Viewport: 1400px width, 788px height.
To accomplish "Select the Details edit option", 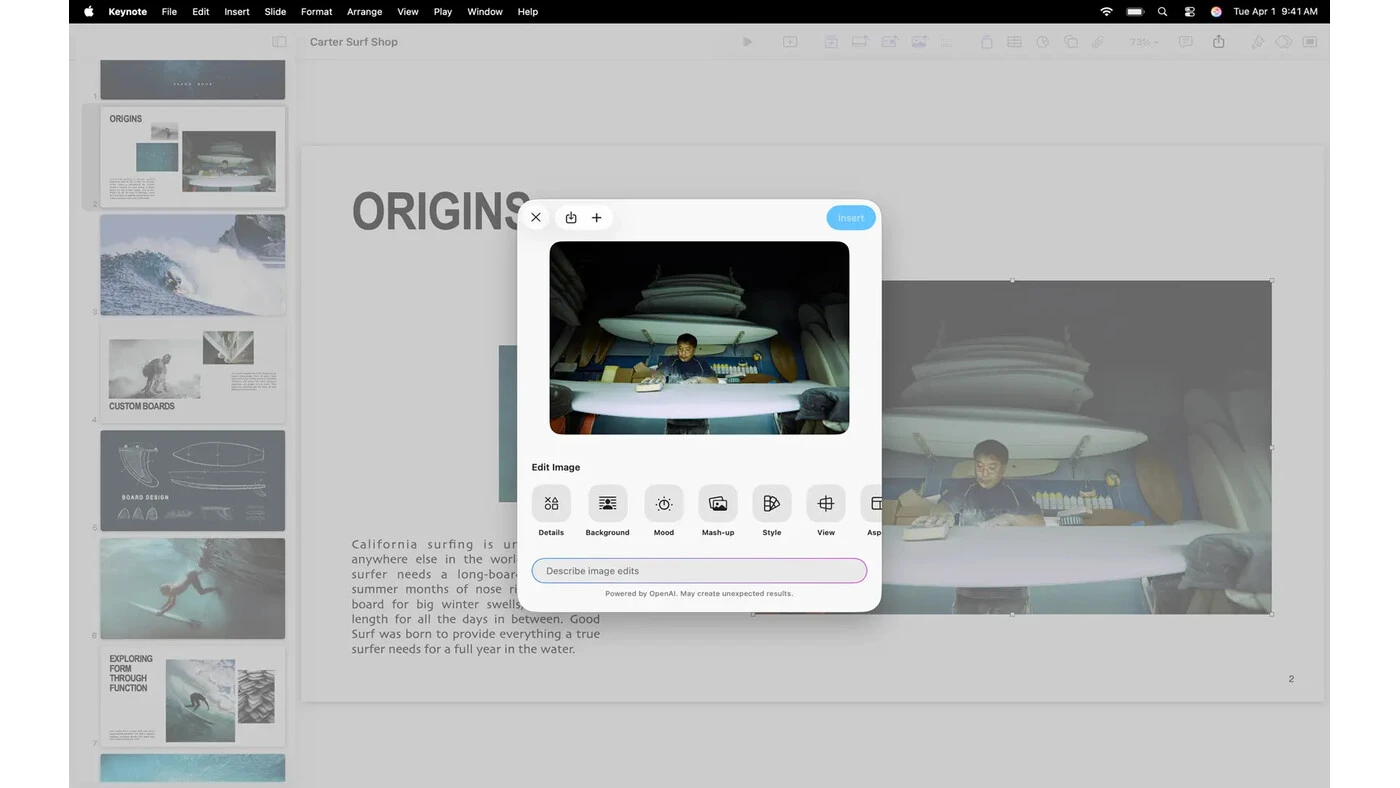I will click(551, 511).
